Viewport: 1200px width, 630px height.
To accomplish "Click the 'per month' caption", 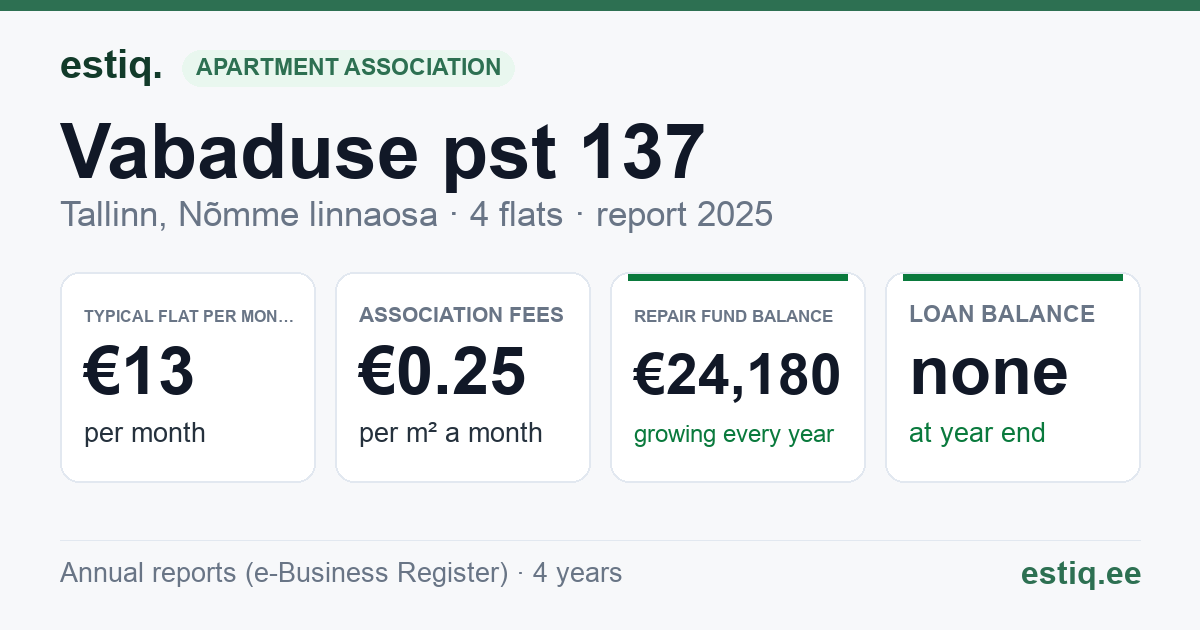I will point(145,433).
